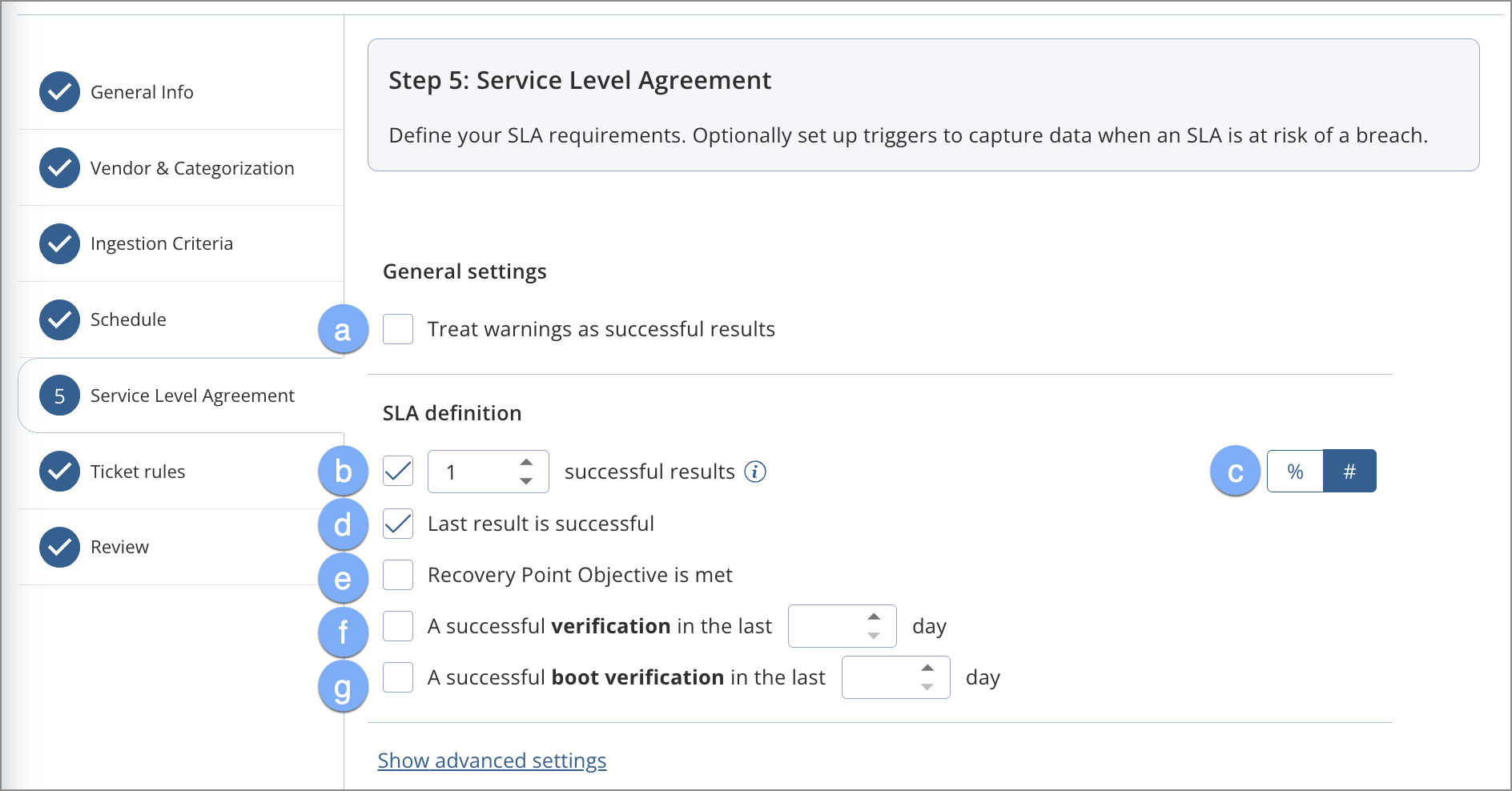Select the number (#) mode toggle
Viewport: 1512px width, 791px height.
pyautogui.click(x=1349, y=472)
